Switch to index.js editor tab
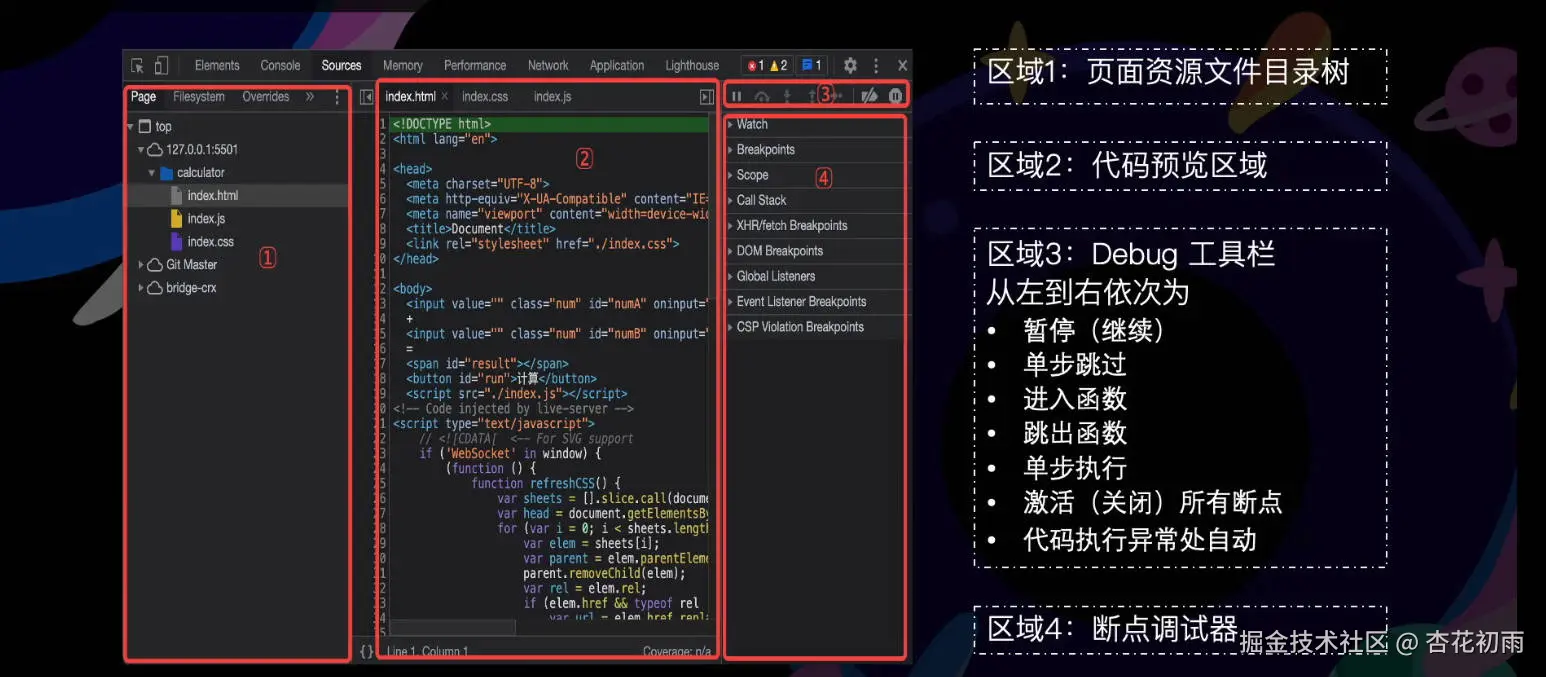Image resolution: width=1546 pixels, height=677 pixels. click(x=553, y=97)
